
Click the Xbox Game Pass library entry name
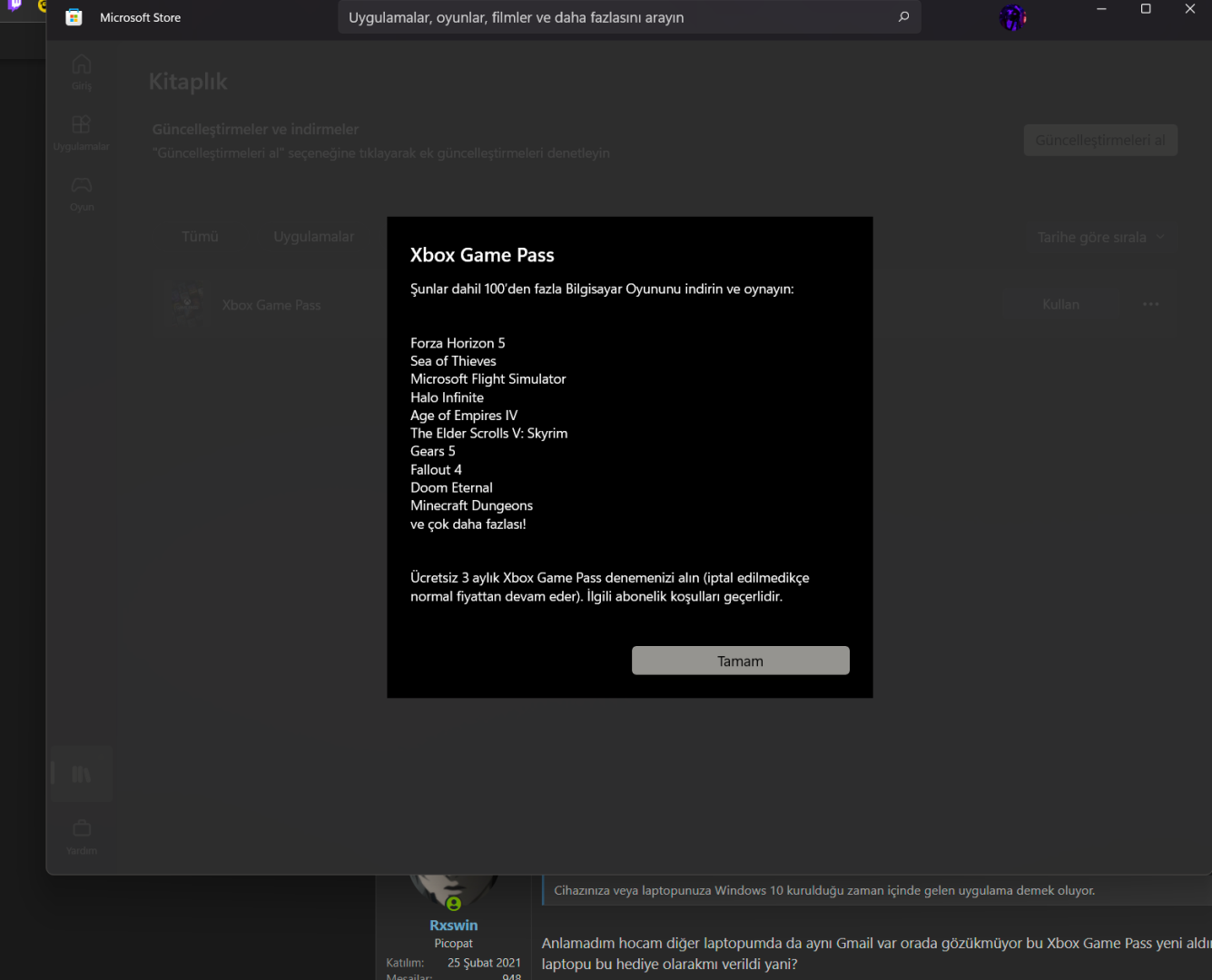point(271,305)
